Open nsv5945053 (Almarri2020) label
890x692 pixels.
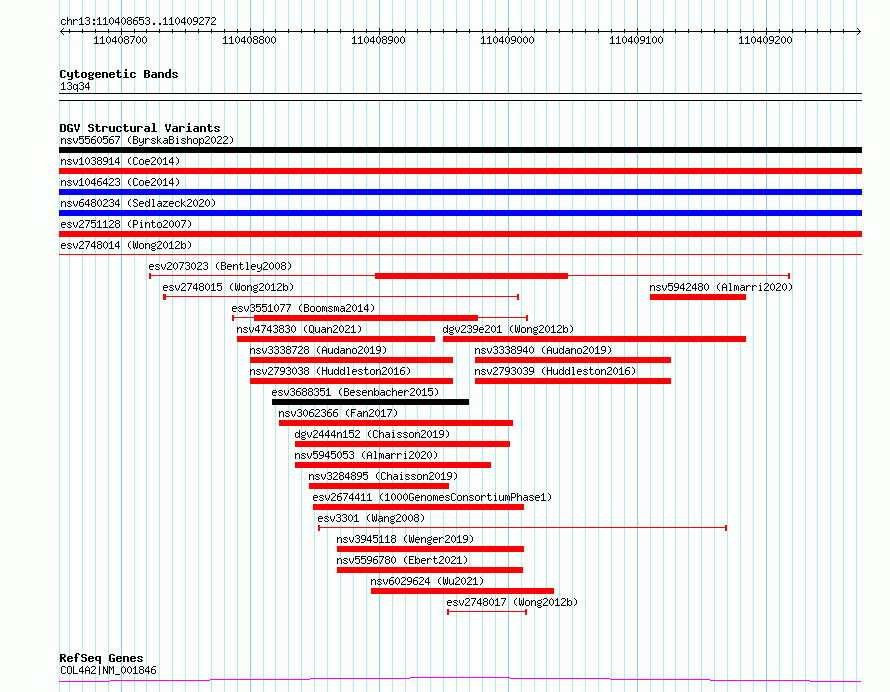[x=366, y=455]
